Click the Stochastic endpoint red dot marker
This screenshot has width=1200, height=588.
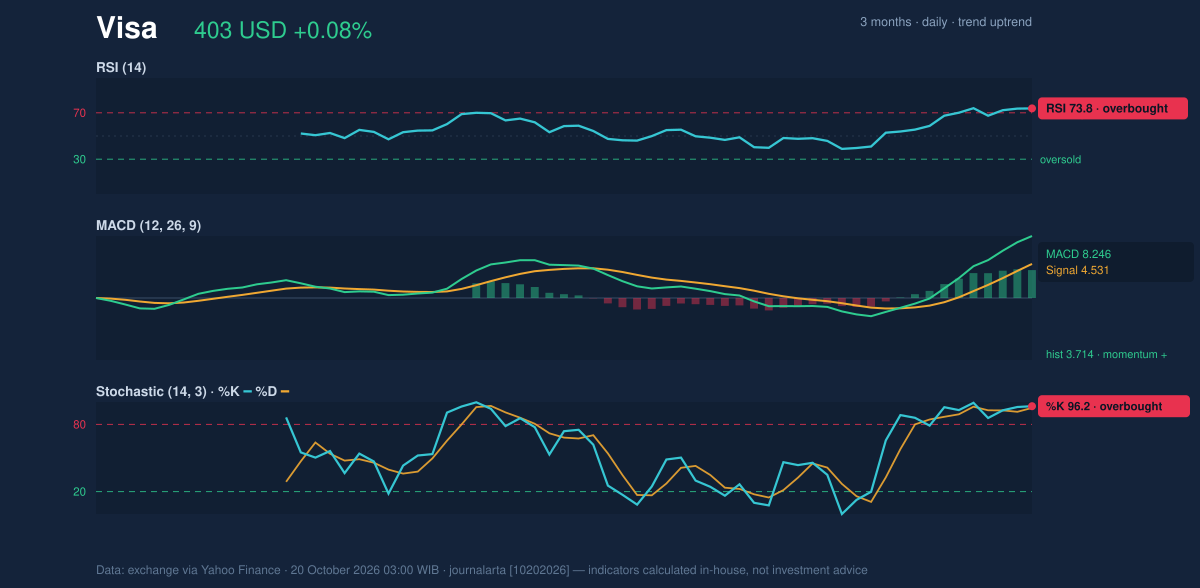(1032, 406)
